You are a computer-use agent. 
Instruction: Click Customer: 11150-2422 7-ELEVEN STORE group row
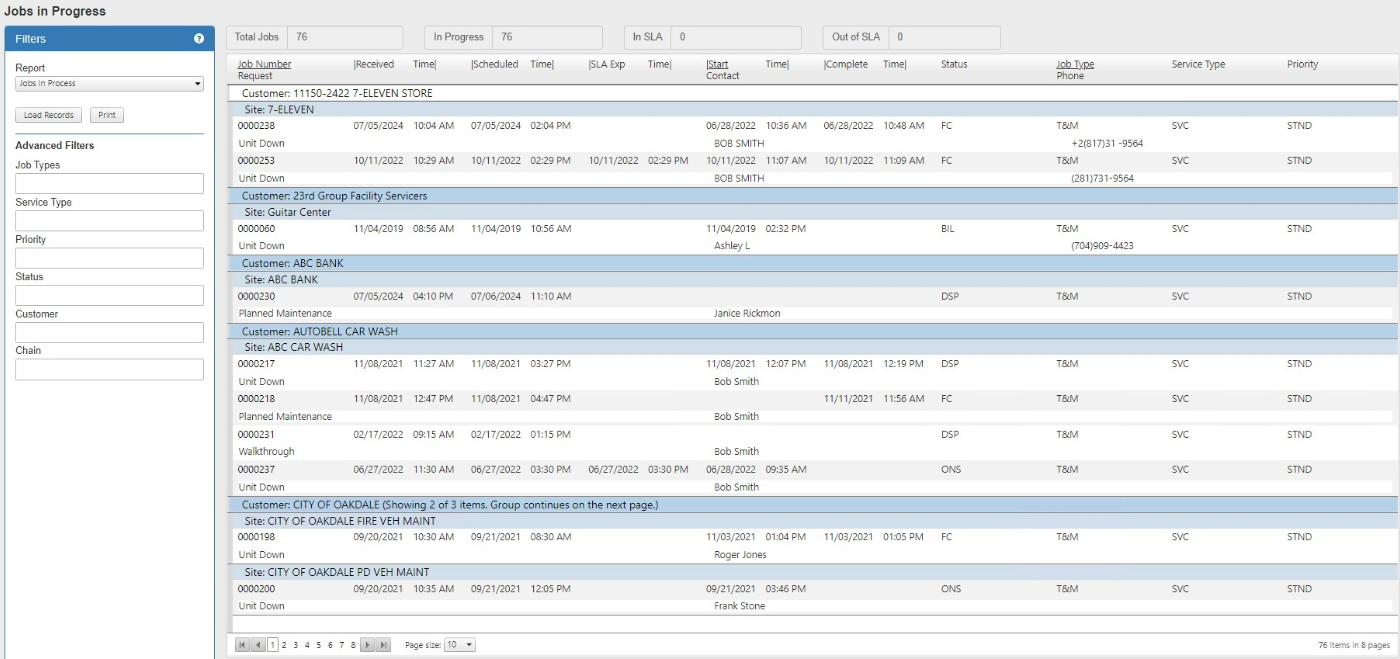[x=814, y=93]
